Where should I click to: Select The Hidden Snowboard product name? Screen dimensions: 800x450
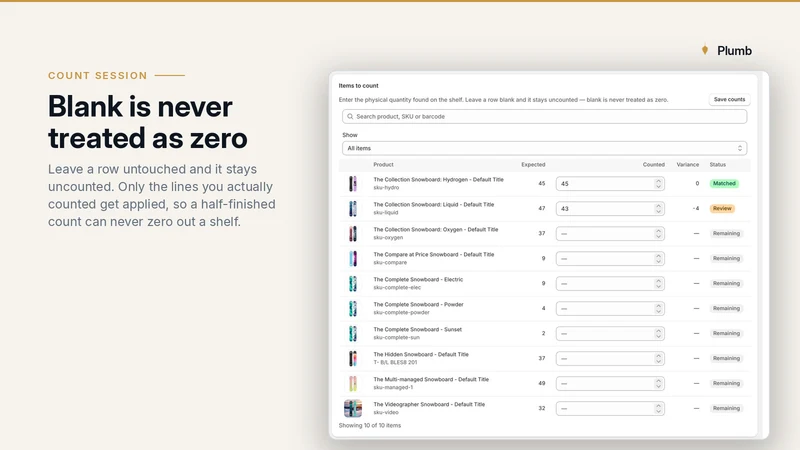coord(421,355)
